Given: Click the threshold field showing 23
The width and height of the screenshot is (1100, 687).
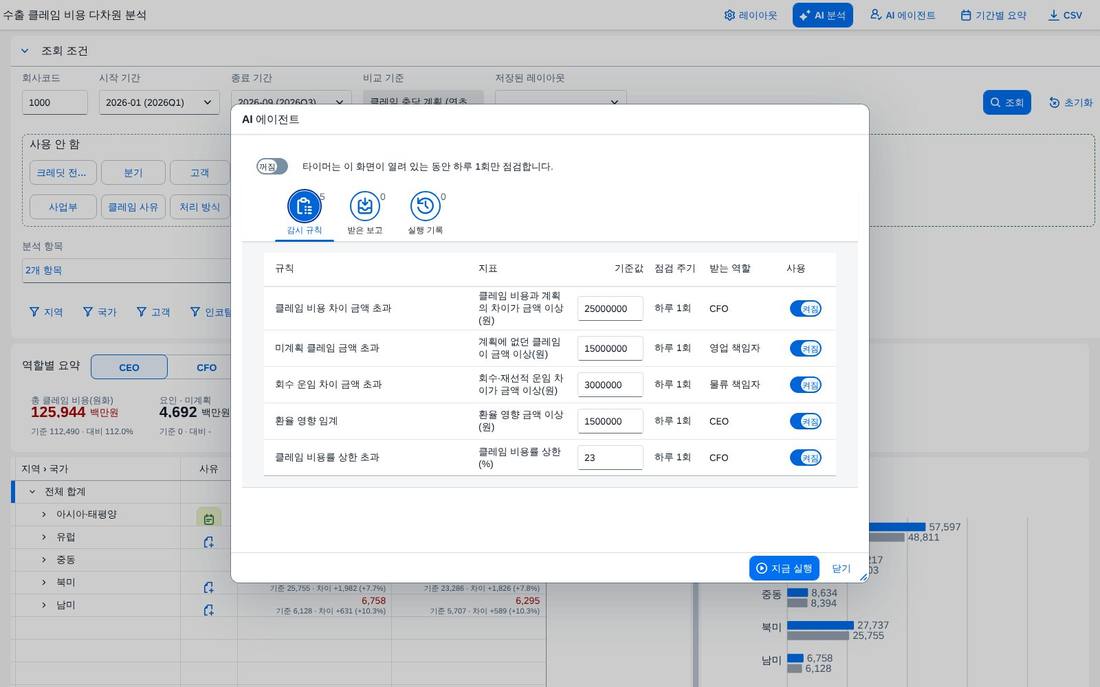Looking at the screenshot, I should pyautogui.click(x=610, y=458).
